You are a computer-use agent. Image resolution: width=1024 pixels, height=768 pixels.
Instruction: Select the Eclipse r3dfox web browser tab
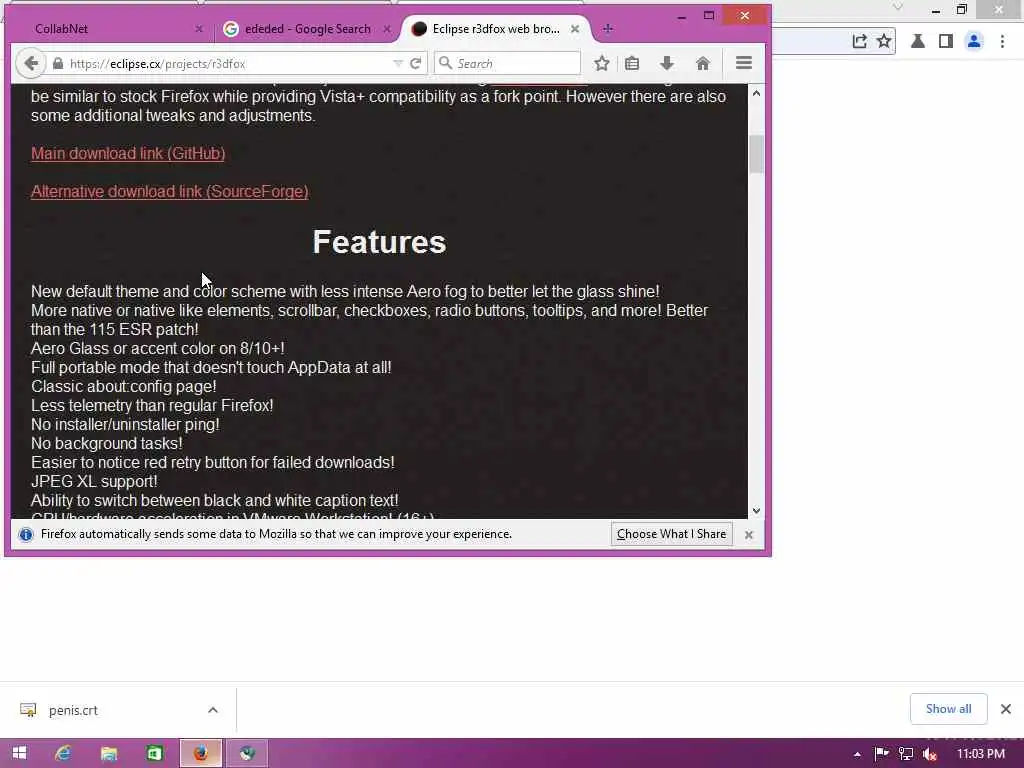[496, 29]
